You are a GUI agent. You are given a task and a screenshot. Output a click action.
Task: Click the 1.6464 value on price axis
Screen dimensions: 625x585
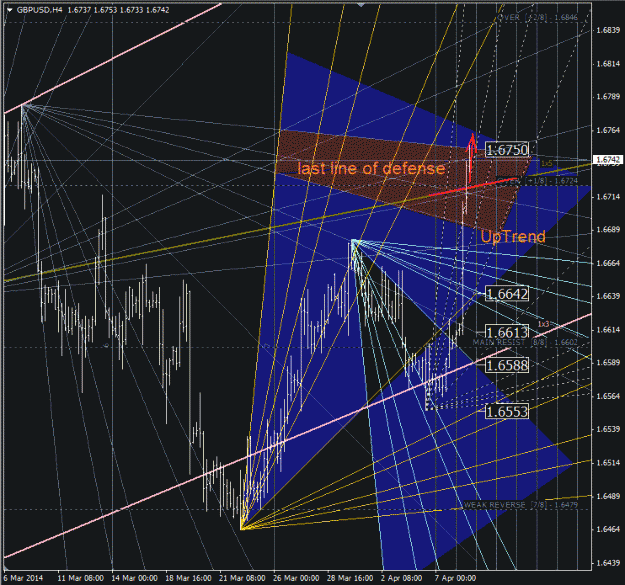pos(608,530)
